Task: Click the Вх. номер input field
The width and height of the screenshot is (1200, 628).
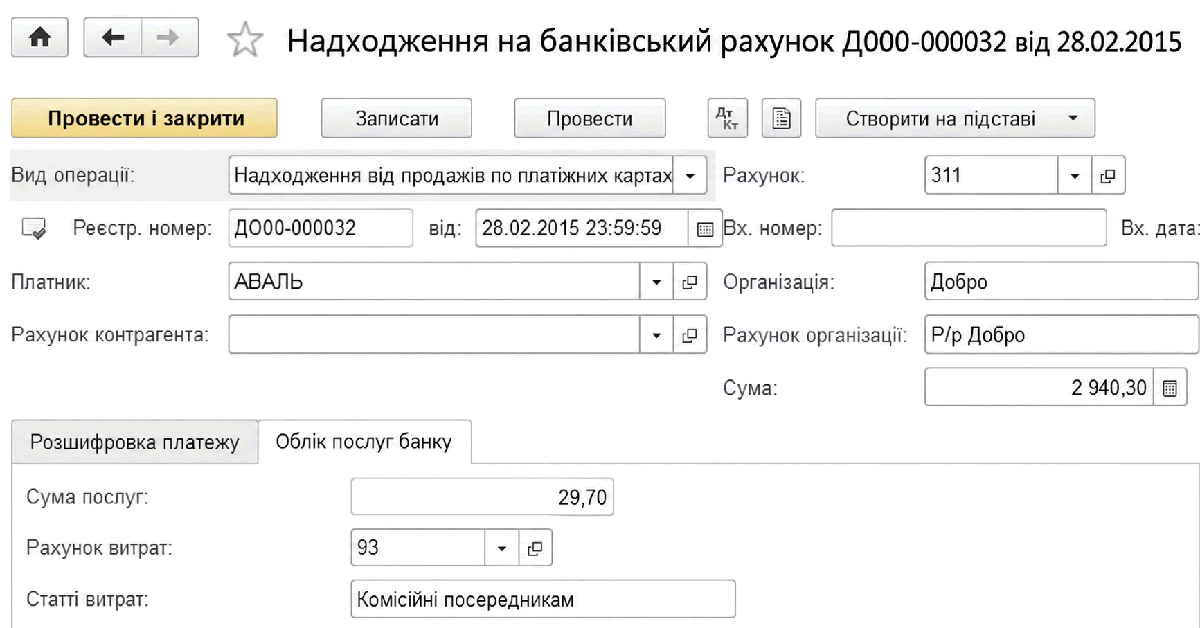Action: pos(969,228)
